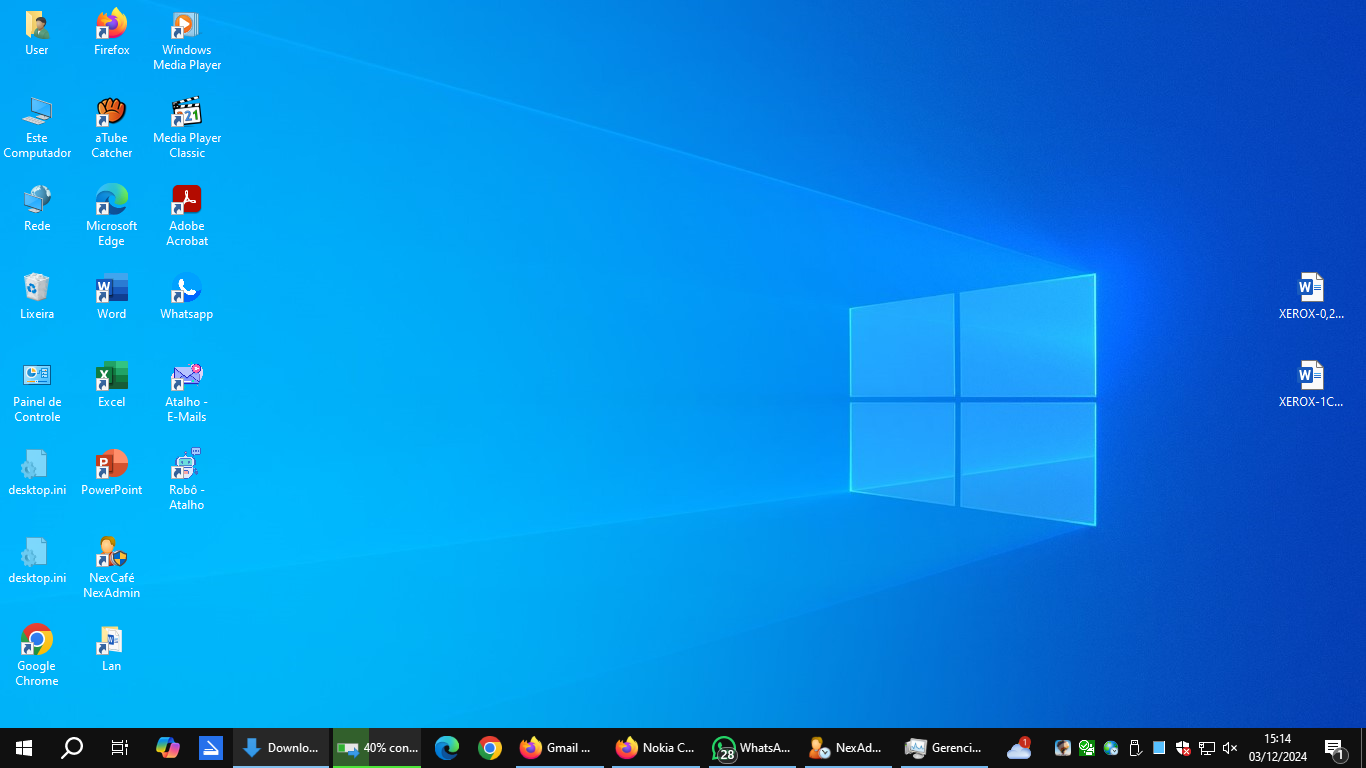The height and width of the screenshot is (768, 1366).
Task: Open the clock and date flyout
Action: pos(1277,748)
